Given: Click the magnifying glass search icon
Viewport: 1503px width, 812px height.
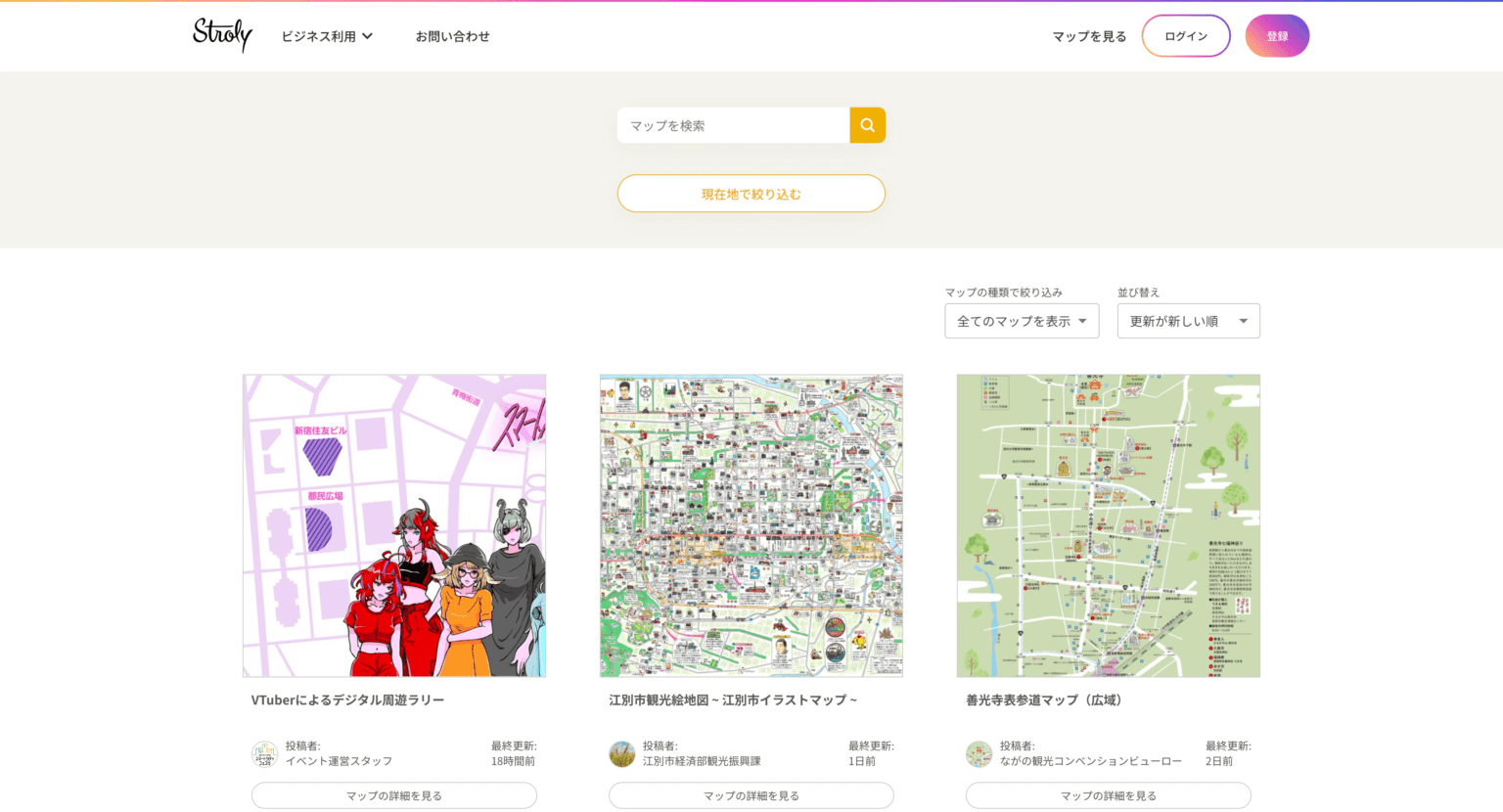Looking at the screenshot, I should (866, 124).
